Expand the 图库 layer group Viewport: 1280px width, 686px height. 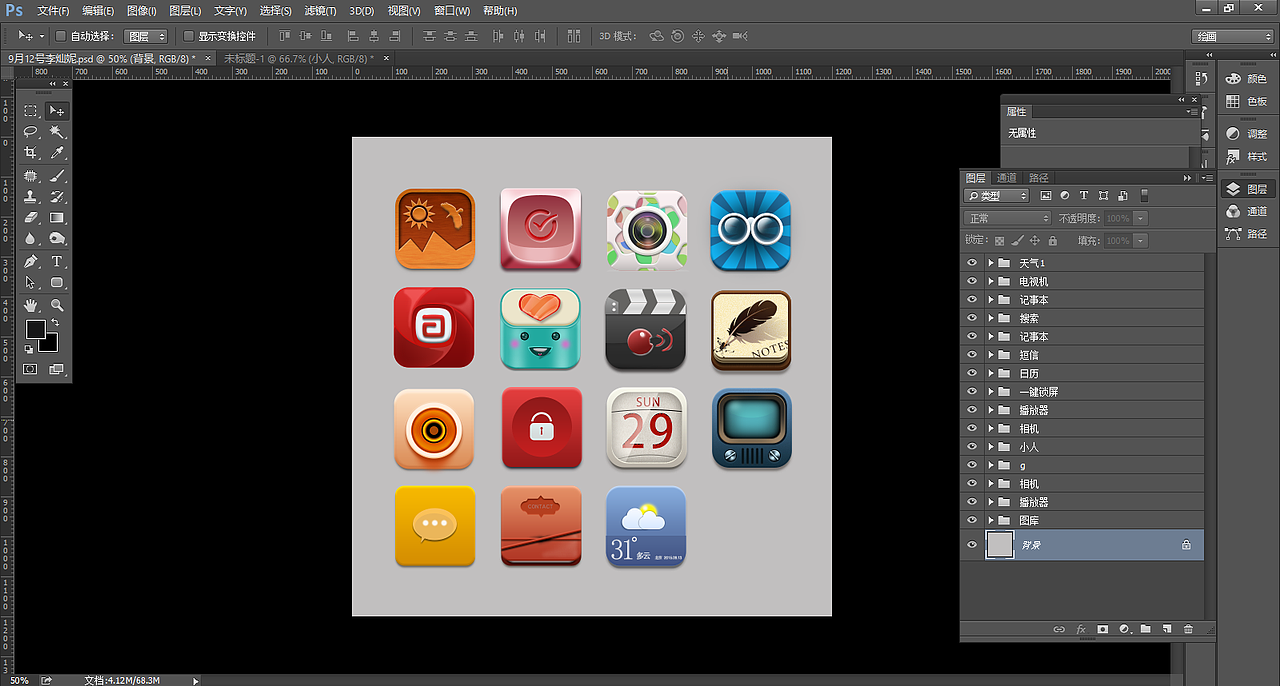[991, 521]
